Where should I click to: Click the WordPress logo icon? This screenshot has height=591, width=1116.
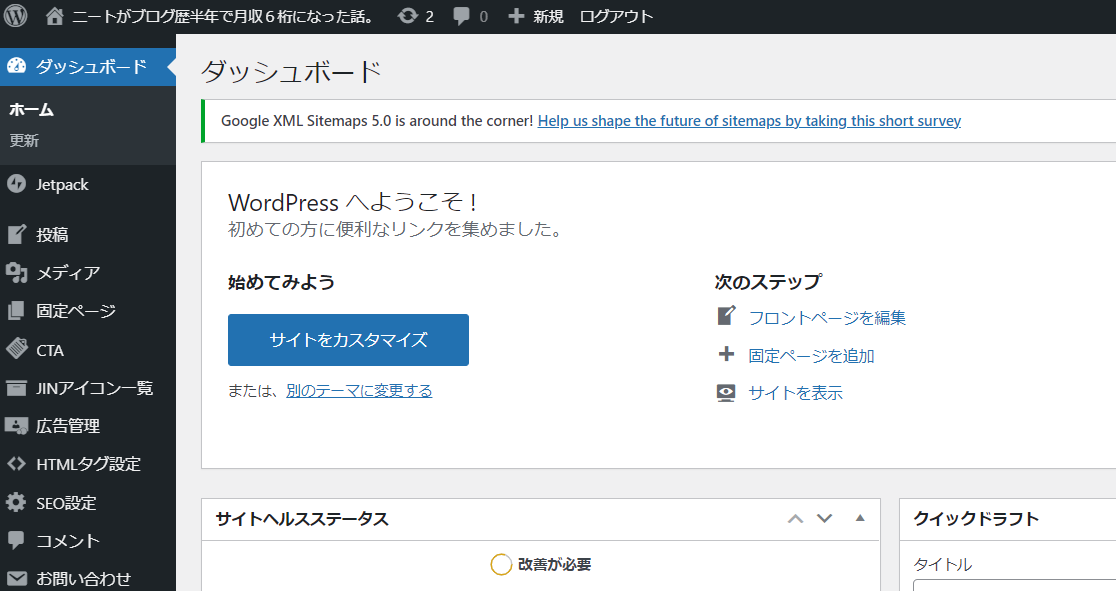coord(16,16)
